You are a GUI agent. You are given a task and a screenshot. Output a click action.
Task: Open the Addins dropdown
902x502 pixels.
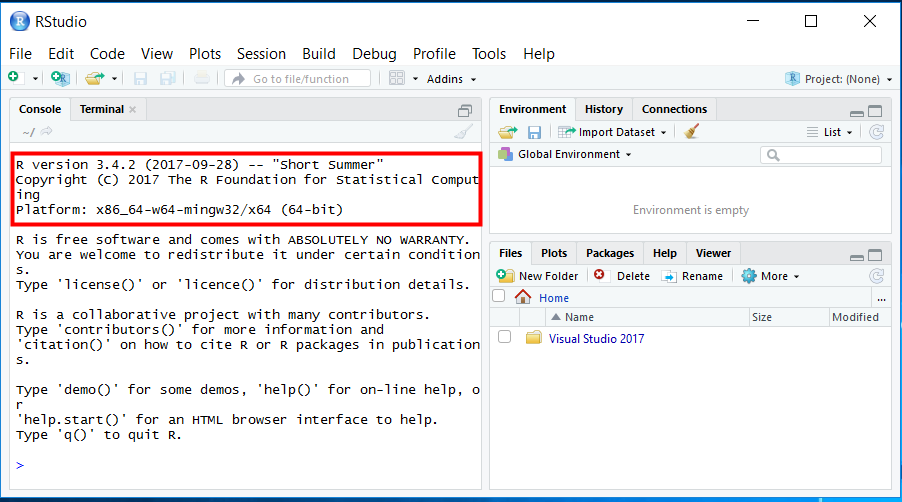point(452,79)
